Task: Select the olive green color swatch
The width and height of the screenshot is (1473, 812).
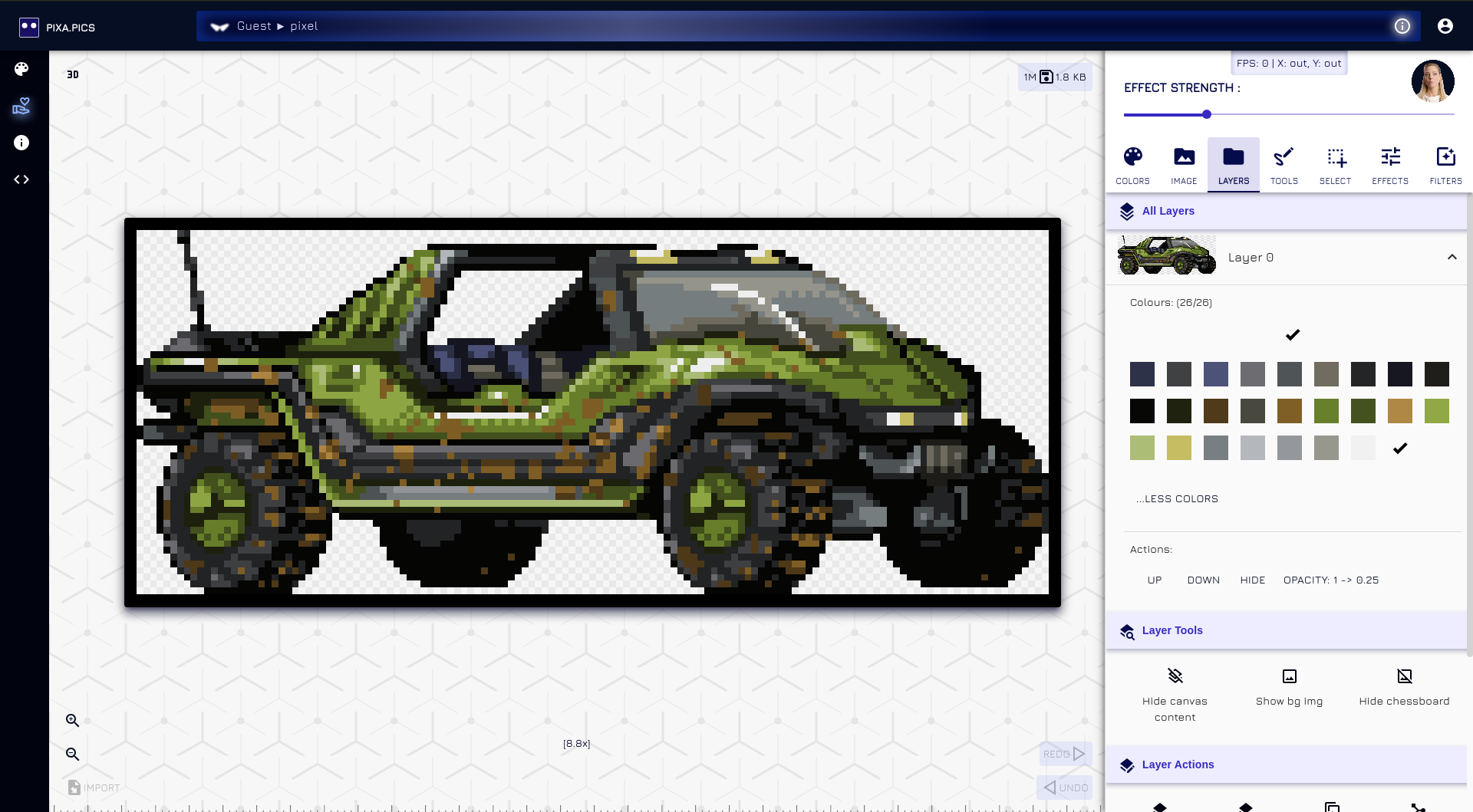Action: pos(1326,411)
